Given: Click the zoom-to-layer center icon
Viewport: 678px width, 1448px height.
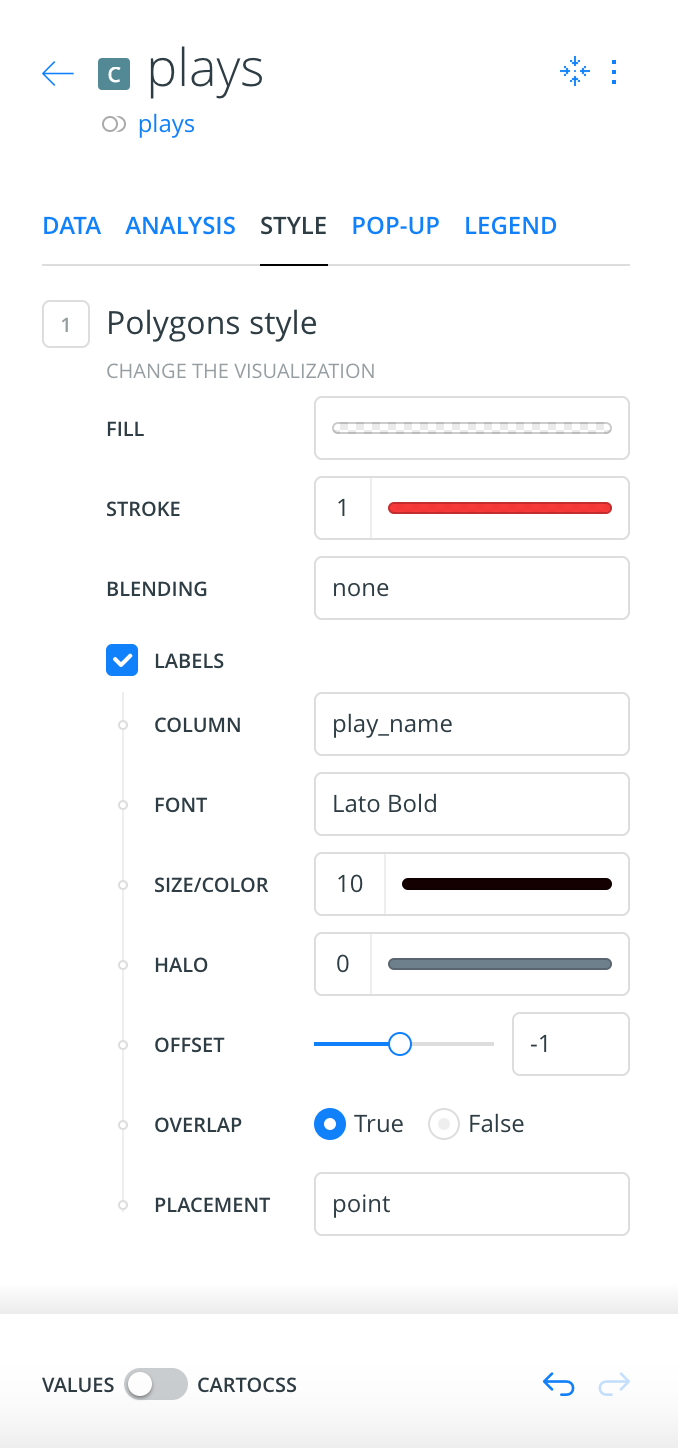Looking at the screenshot, I should tap(574, 72).
